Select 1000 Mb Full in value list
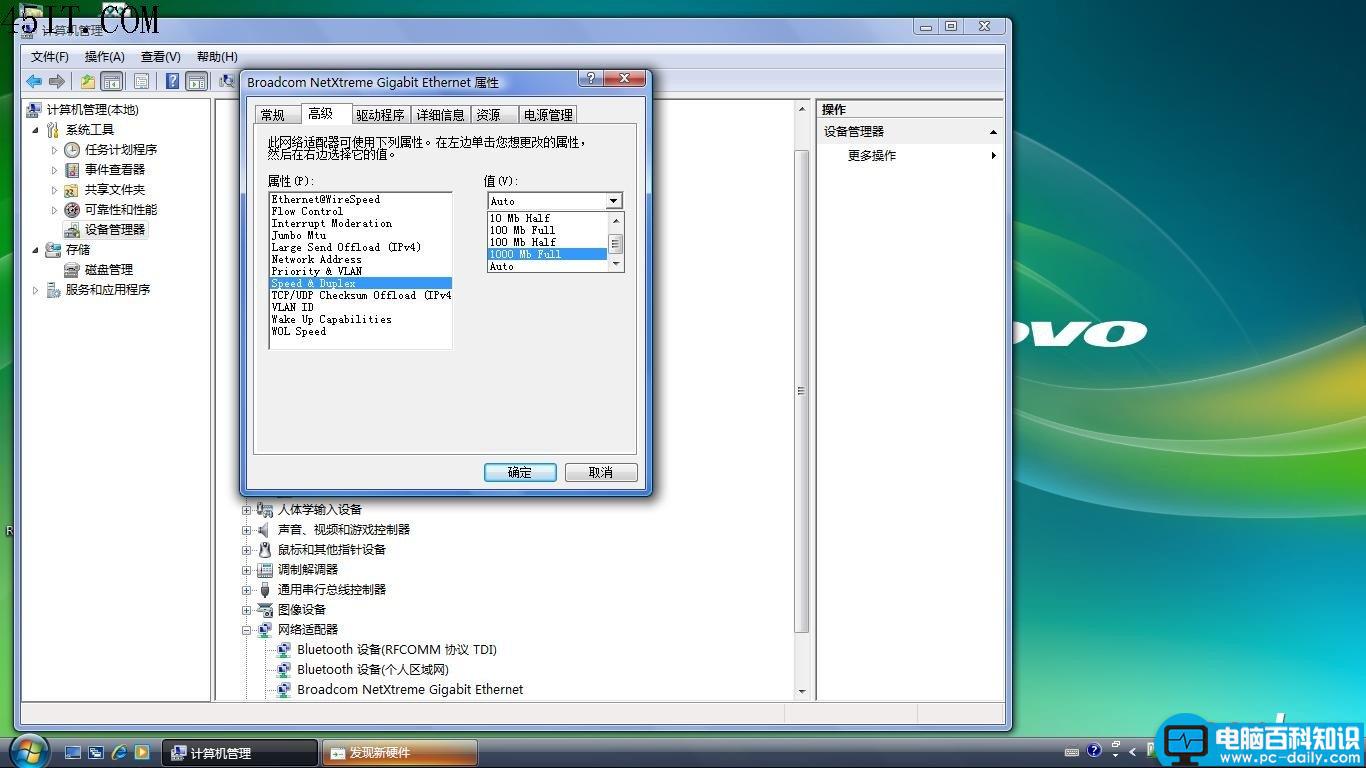 pyautogui.click(x=547, y=254)
